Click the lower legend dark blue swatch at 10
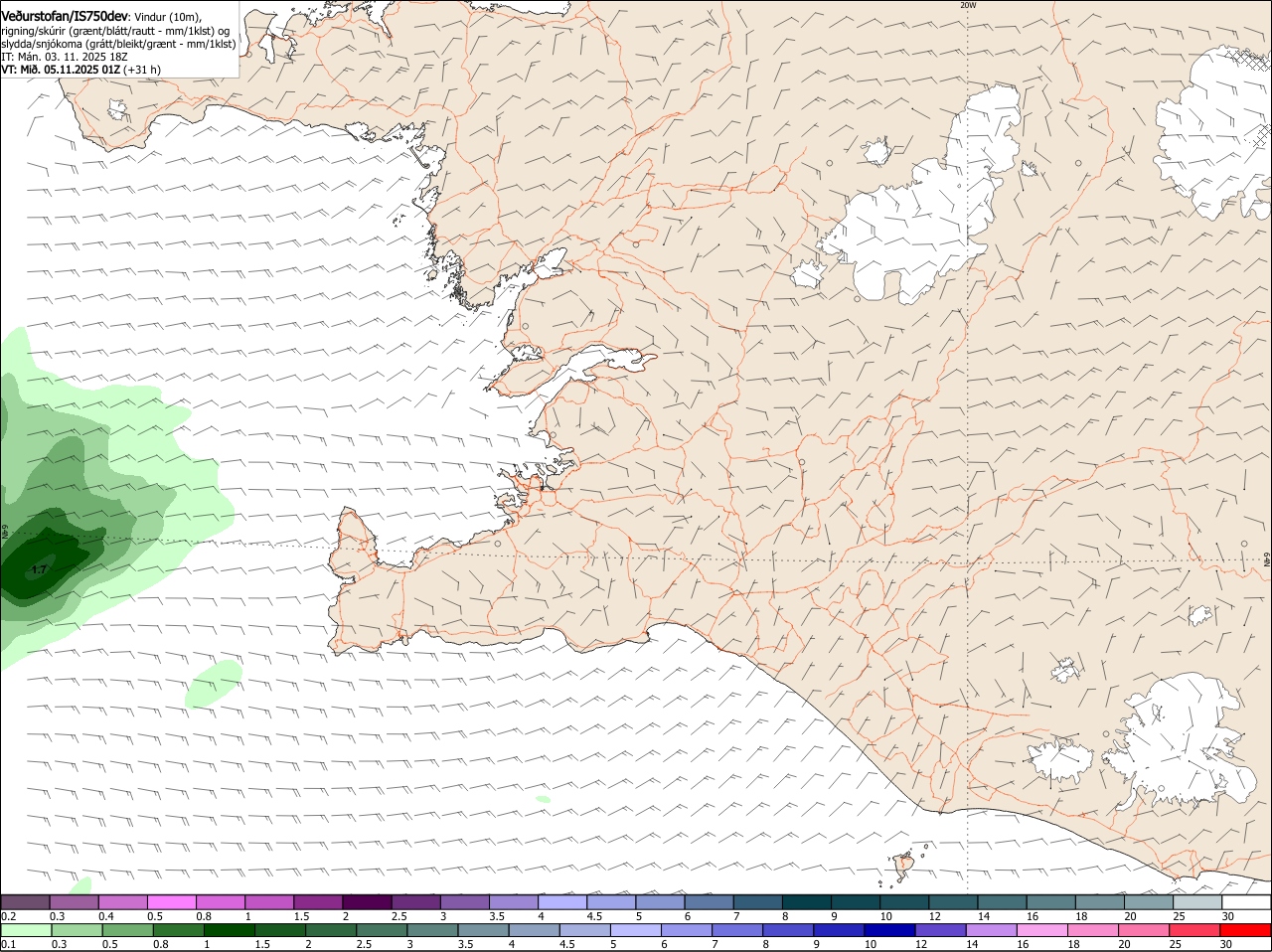 pos(888,930)
